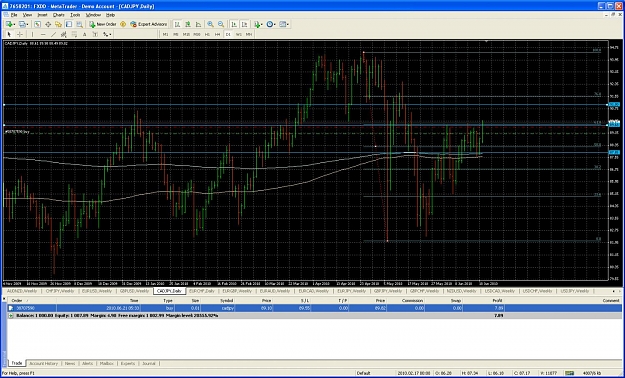Image resolution: width=625 pixels, height=378 pixels.
Task: Switch chart to D1 timeframe
Action: pyautogui.click(x=228, y=34)
